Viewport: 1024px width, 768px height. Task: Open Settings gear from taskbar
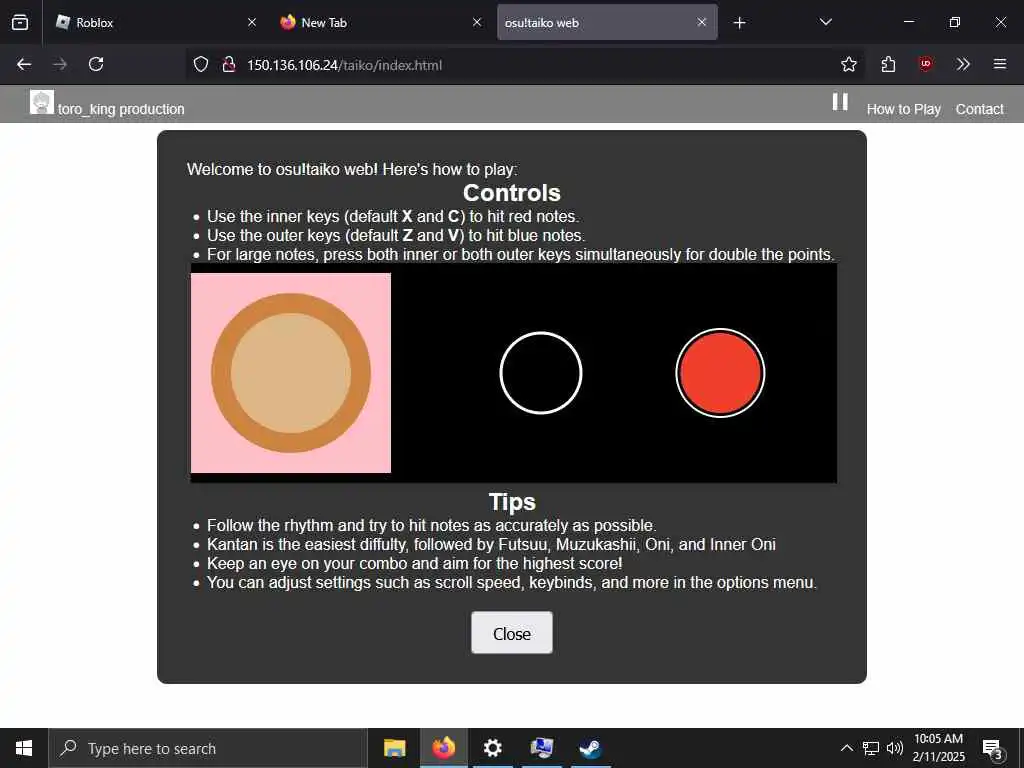pos(492,748)
